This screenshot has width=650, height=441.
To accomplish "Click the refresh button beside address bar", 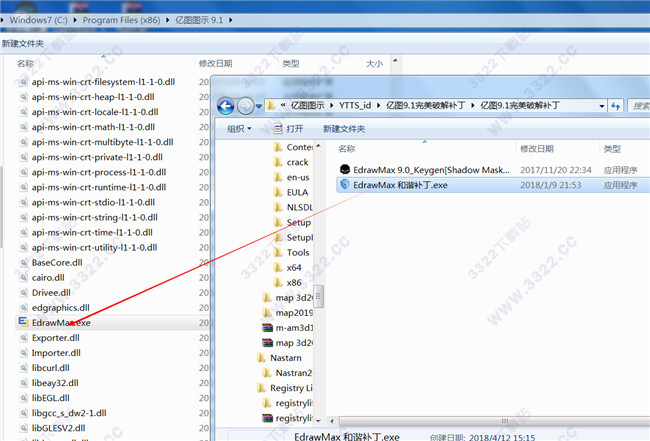I will click(616, 106).
